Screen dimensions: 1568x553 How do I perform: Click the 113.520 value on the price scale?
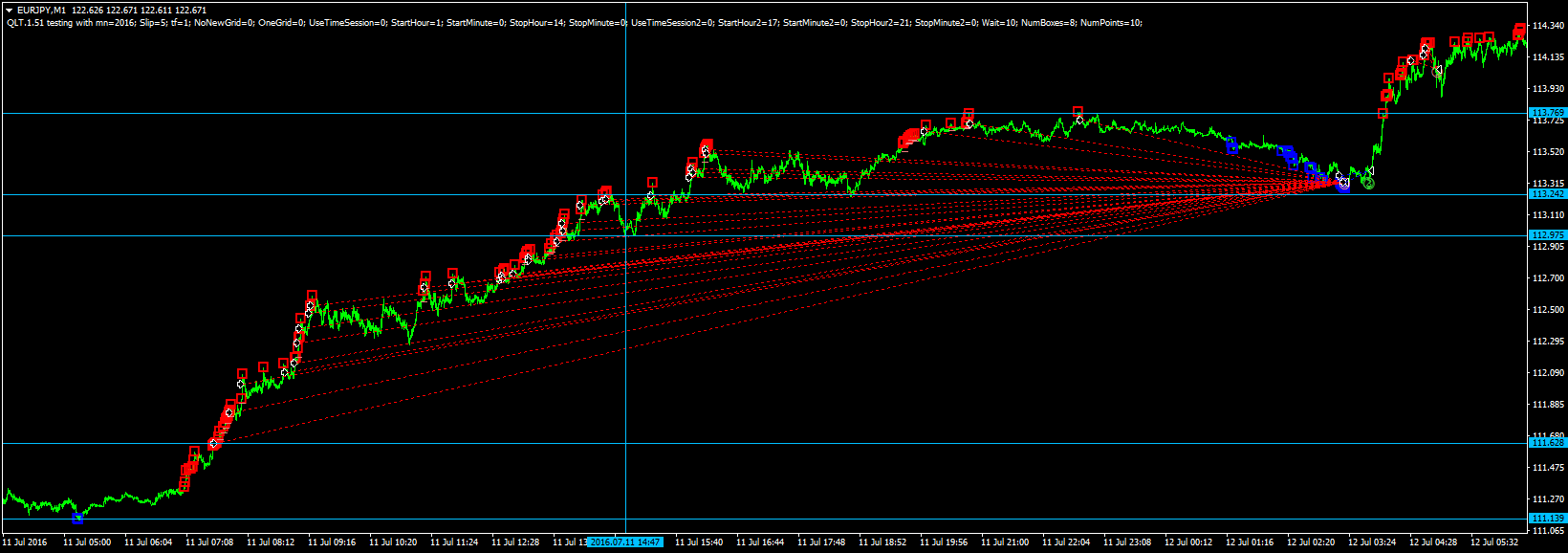(1548, 152)
